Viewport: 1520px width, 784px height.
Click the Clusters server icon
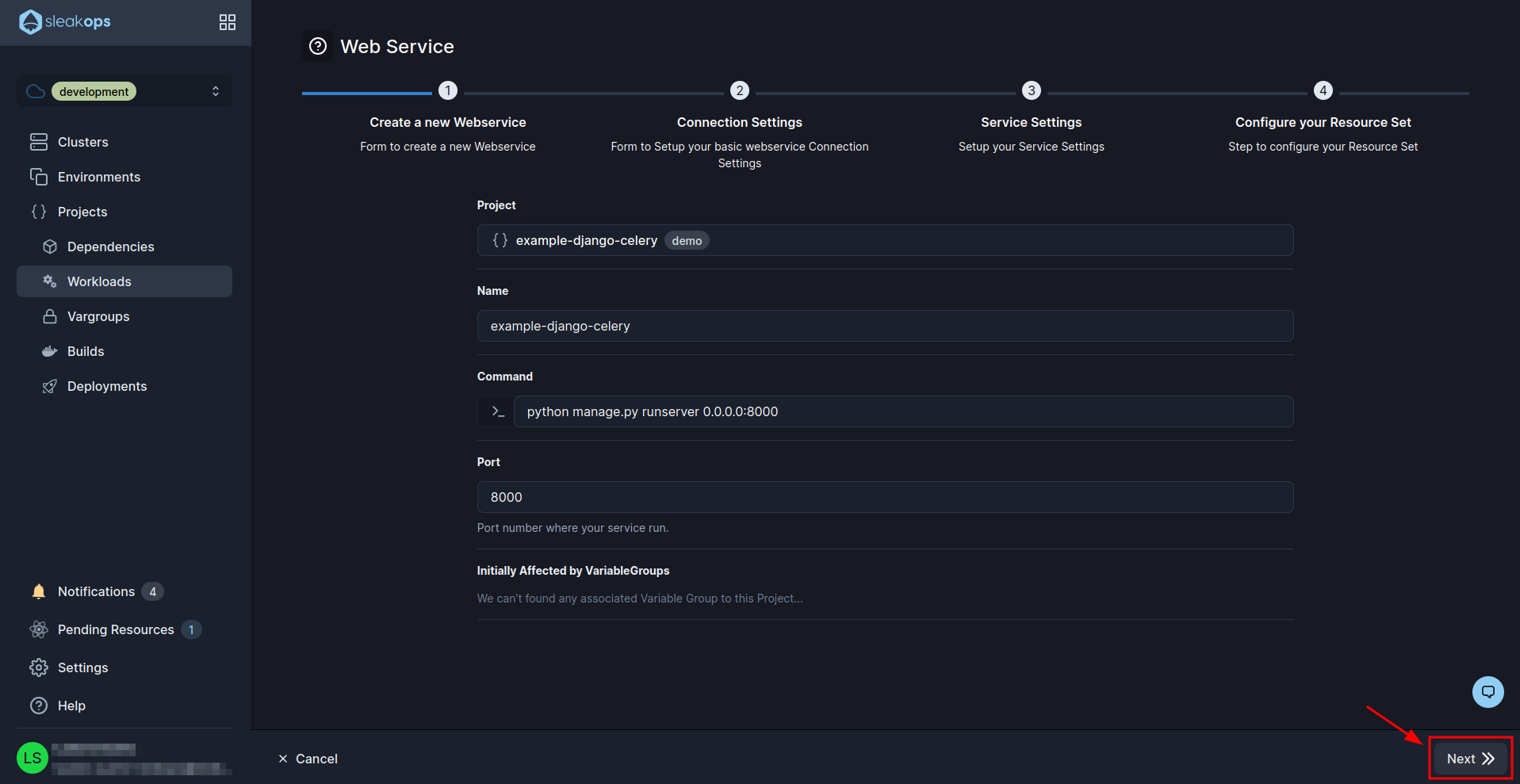(x=39, y=142)
